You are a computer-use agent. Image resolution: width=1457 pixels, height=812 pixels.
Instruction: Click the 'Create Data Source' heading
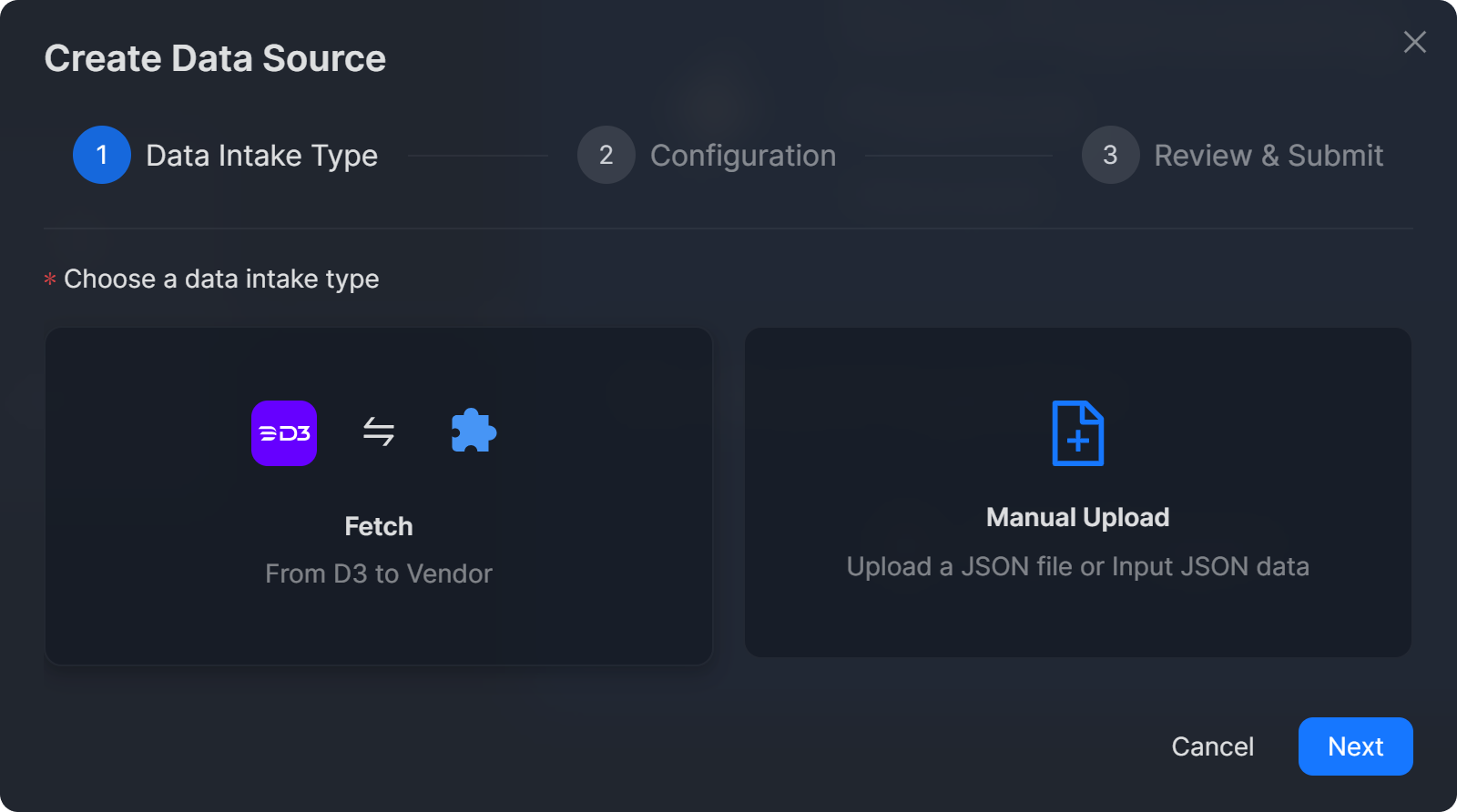tap(215, 58)
